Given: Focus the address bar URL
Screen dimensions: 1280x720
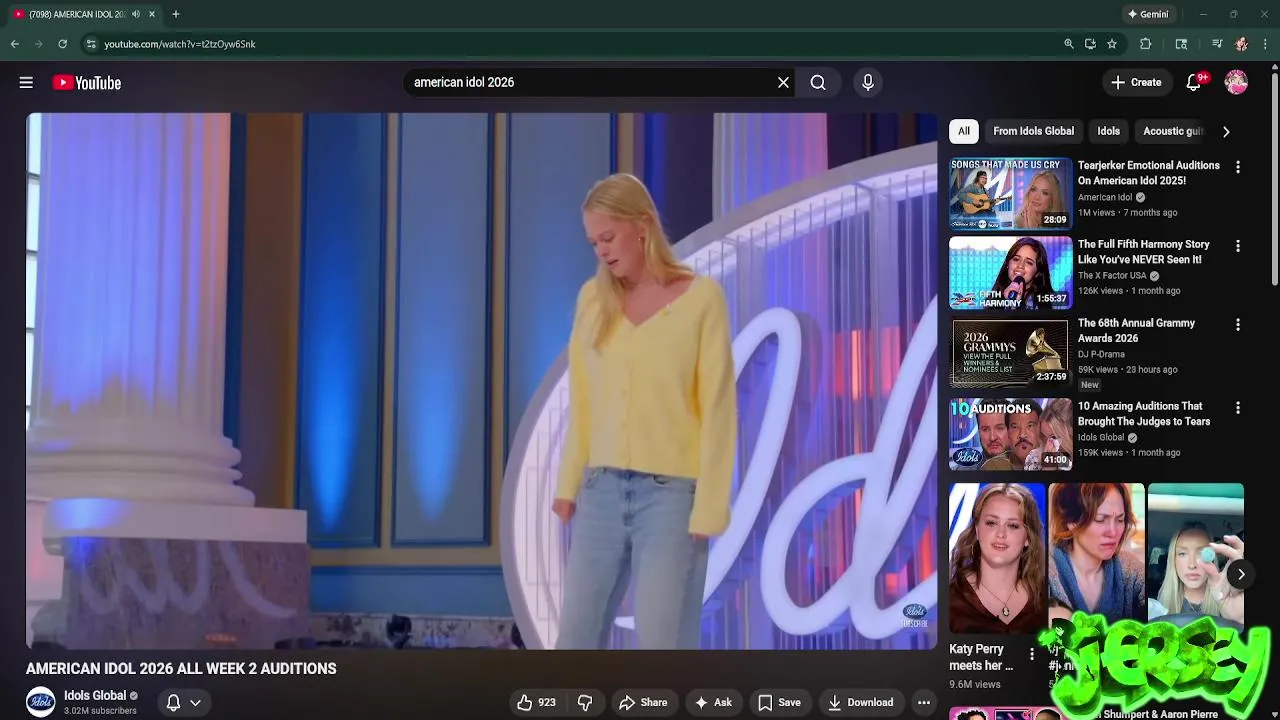Looking at the screenshot, I should (x=180, y=44).
